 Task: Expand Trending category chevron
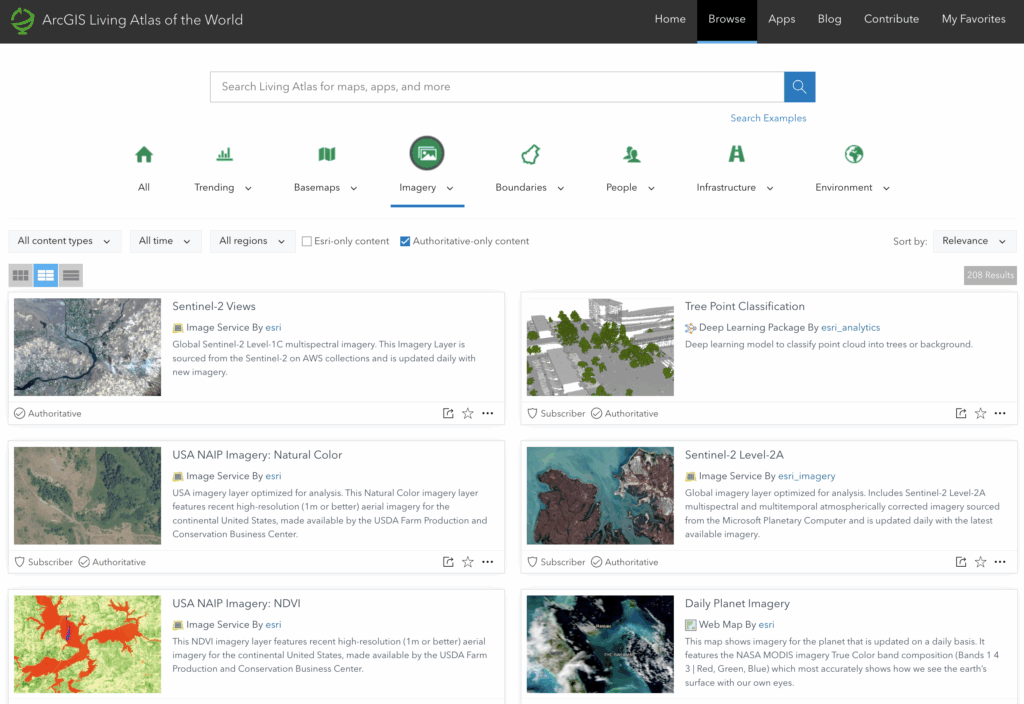click(248, 188)
